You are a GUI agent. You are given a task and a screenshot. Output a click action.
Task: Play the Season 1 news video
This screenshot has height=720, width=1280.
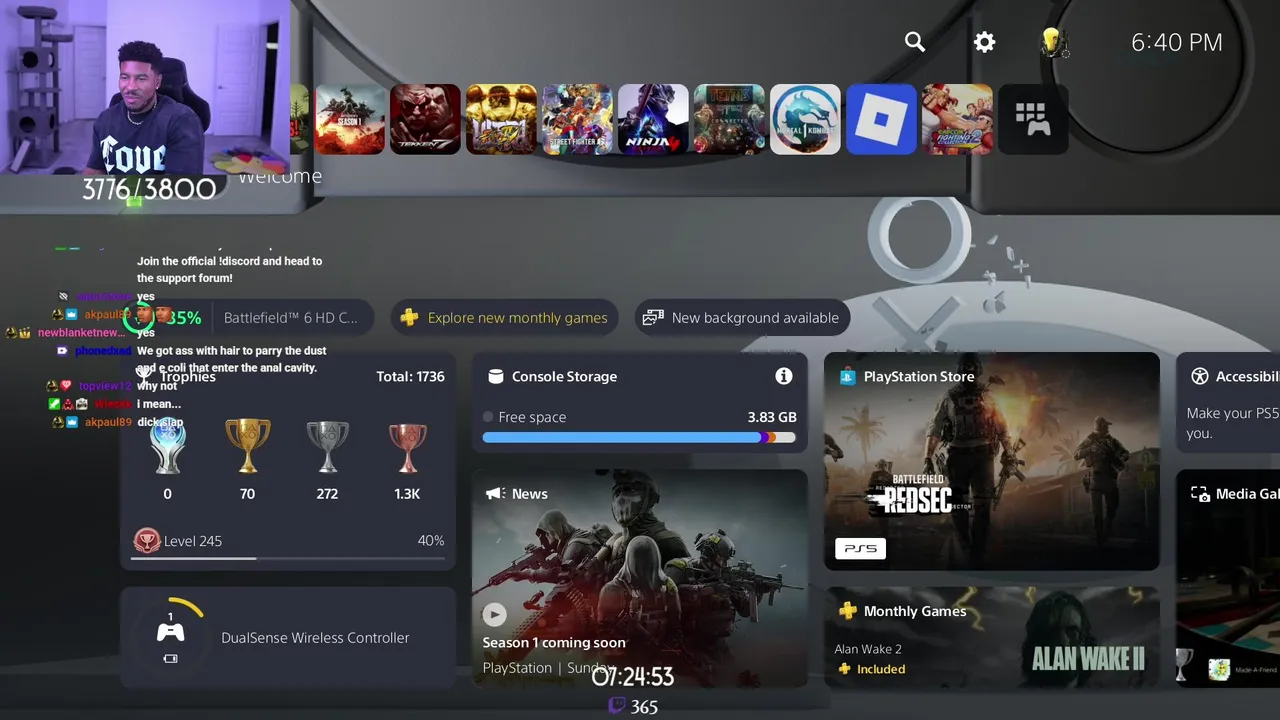[494, 614]
